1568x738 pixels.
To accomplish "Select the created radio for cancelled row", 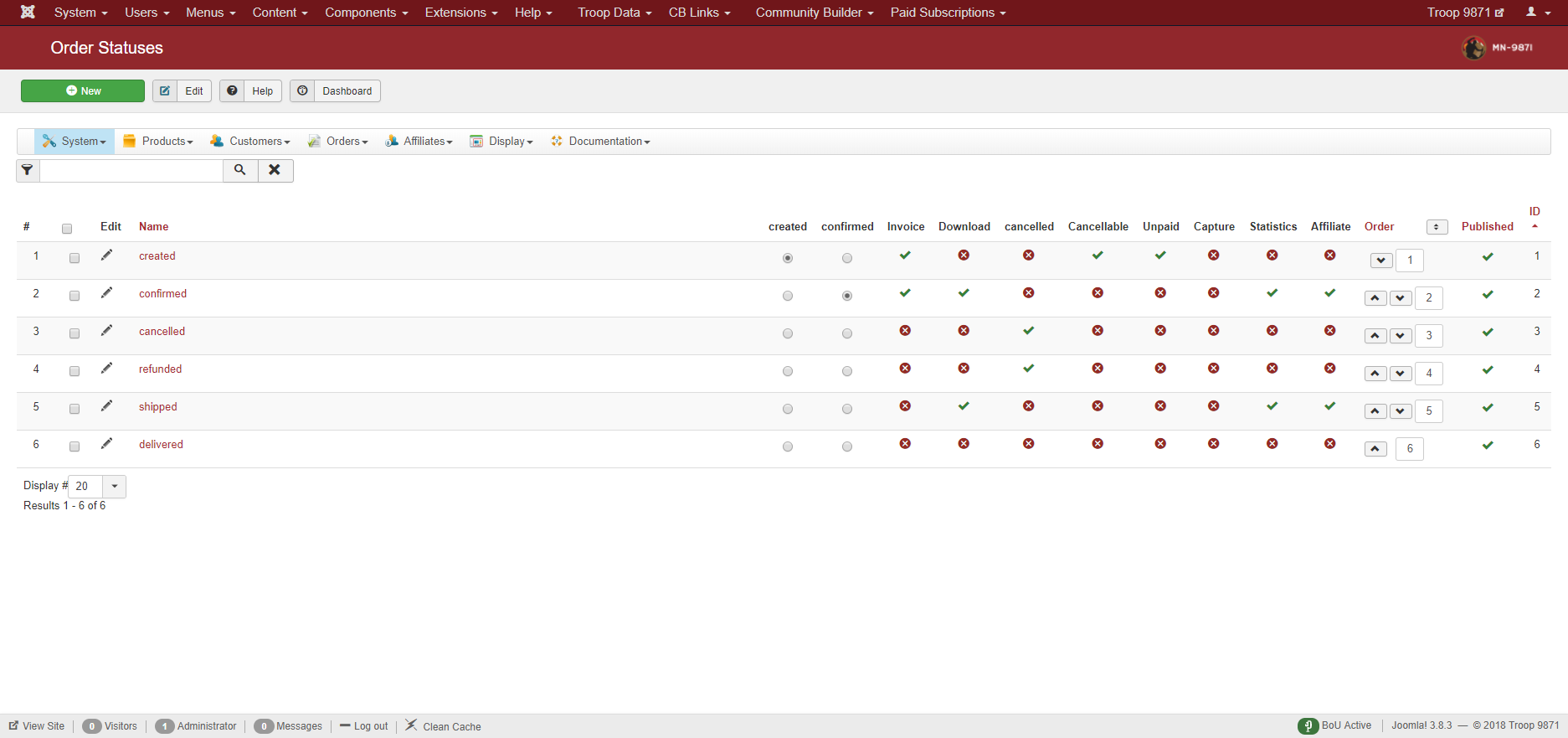I will click(x=788, y=333).
